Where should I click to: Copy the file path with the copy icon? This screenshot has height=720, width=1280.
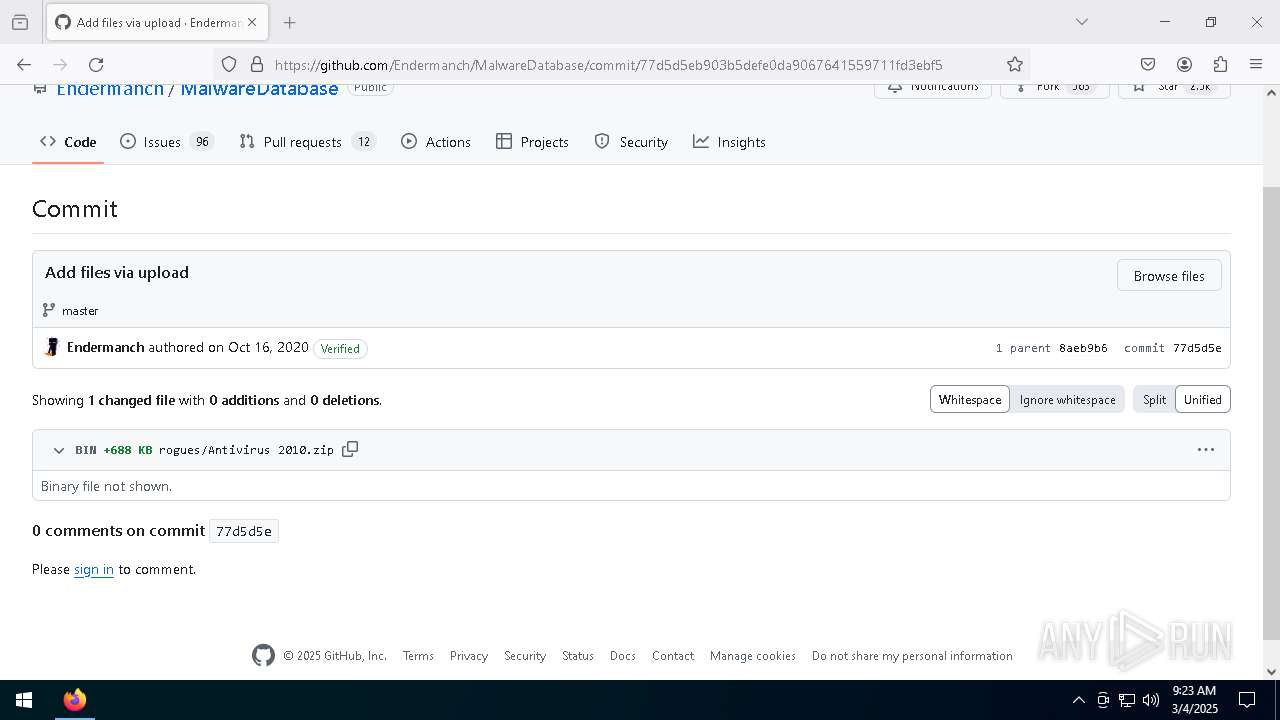point(350,449)
